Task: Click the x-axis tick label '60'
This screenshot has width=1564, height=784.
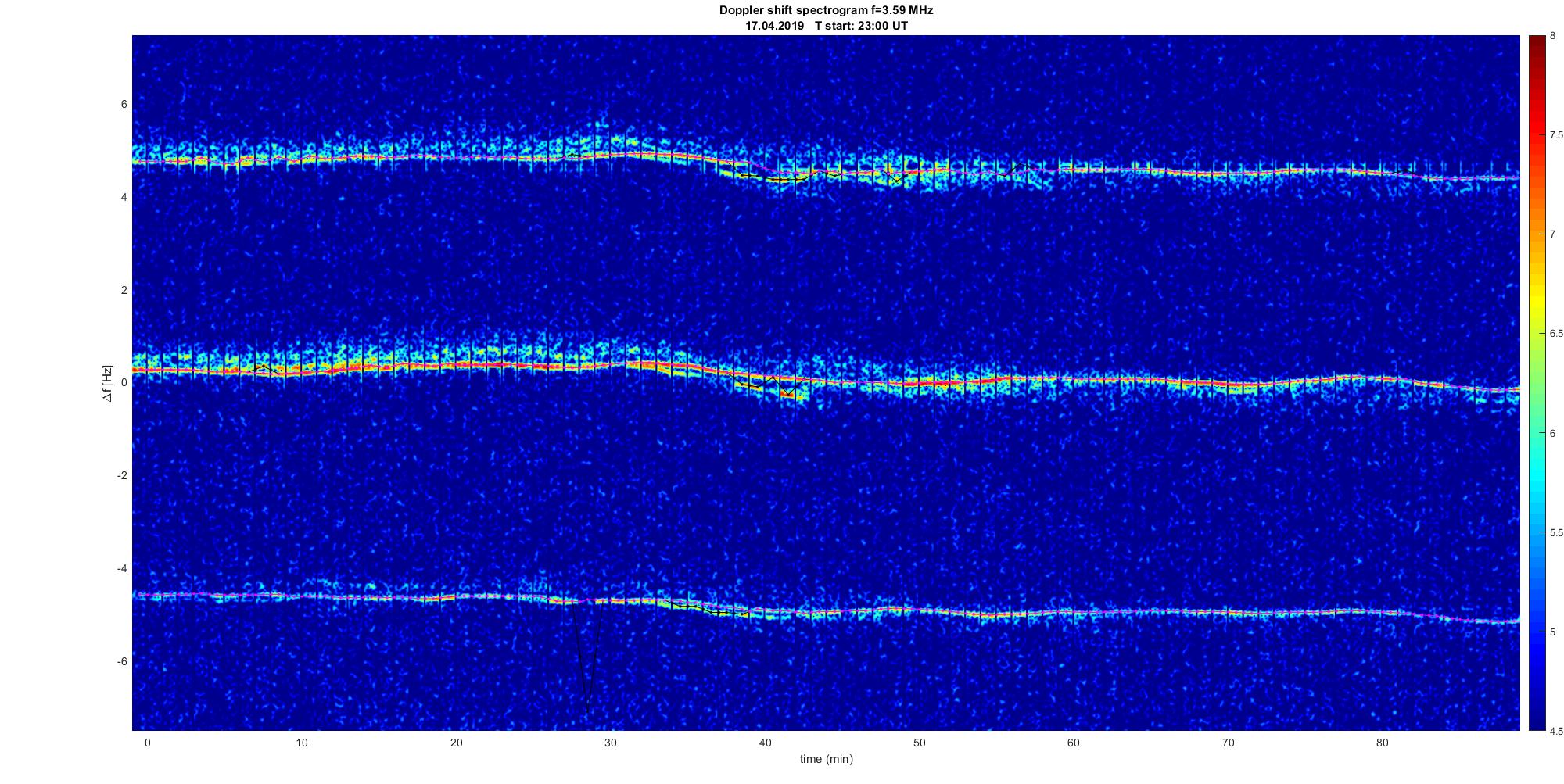Action: click(x=1074, y=743)
